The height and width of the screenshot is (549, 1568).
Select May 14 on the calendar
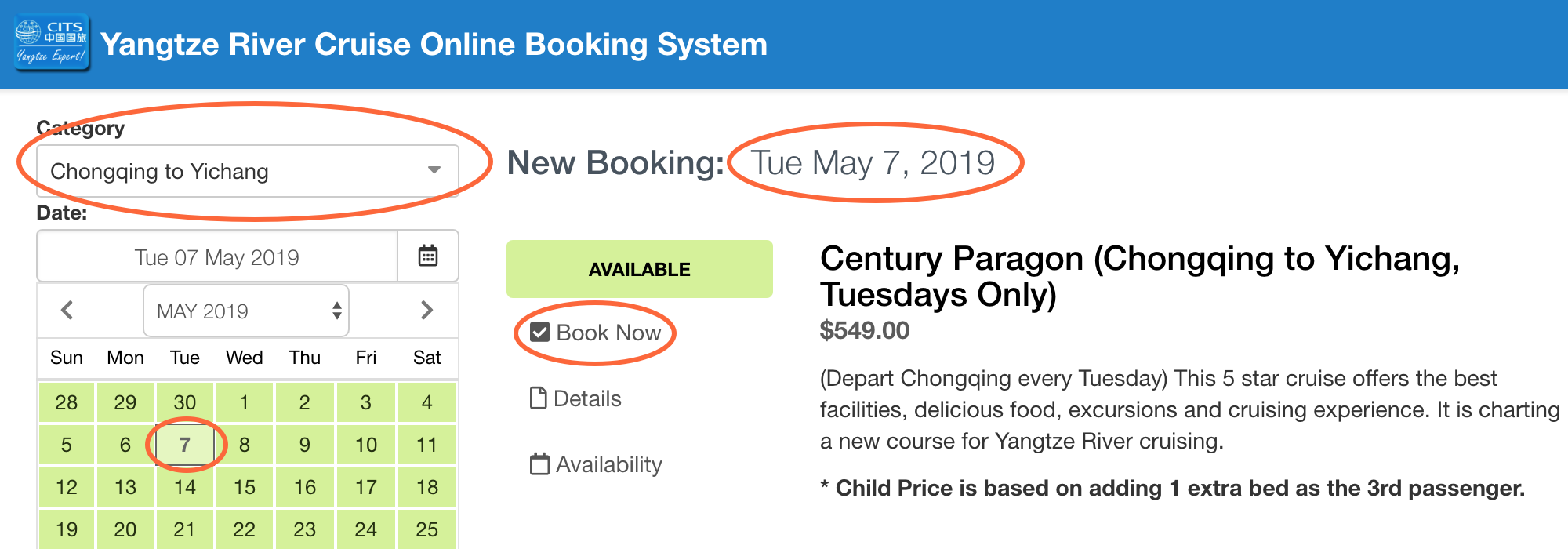coord(185,487)
